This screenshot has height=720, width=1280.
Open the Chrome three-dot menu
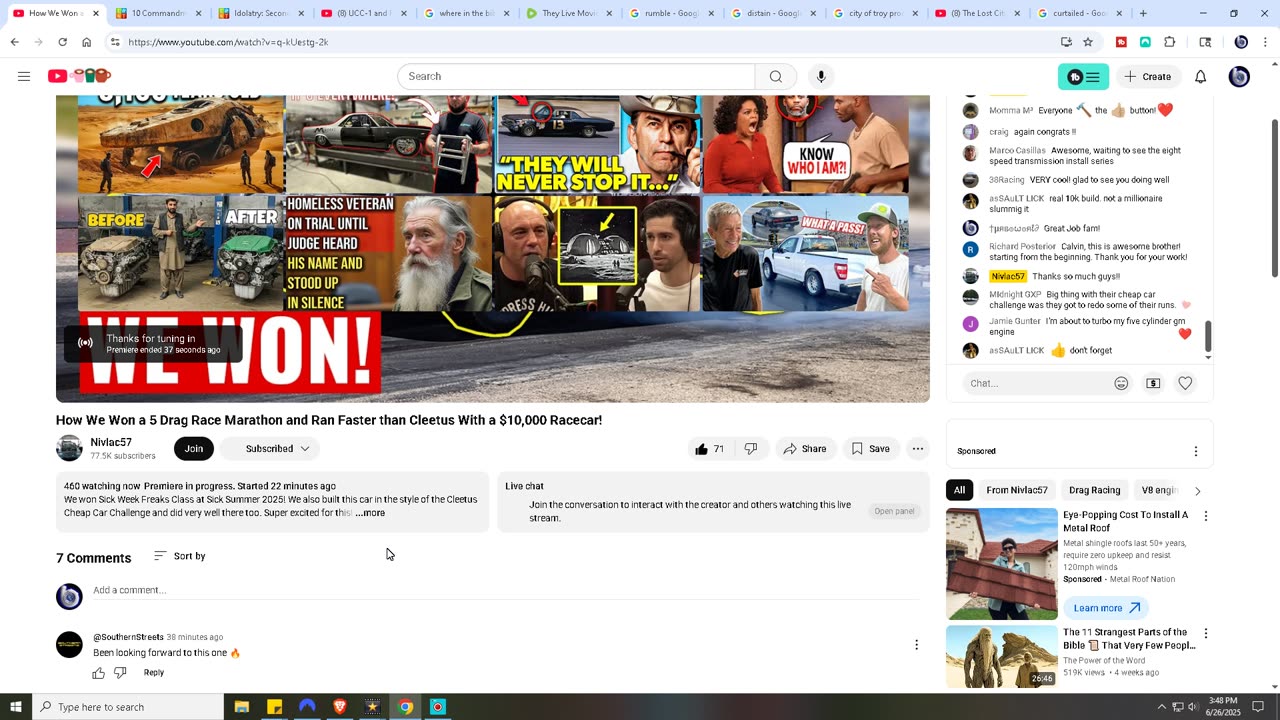coord(1265,42)
